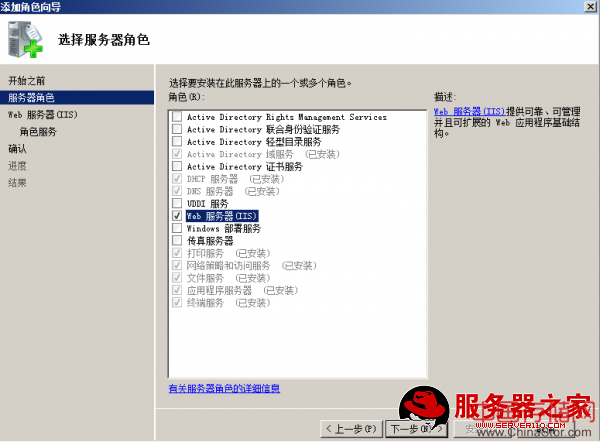Screen dimensions: 600x442
Task: Click the 下一步 next button
Action: click(410, 428)
